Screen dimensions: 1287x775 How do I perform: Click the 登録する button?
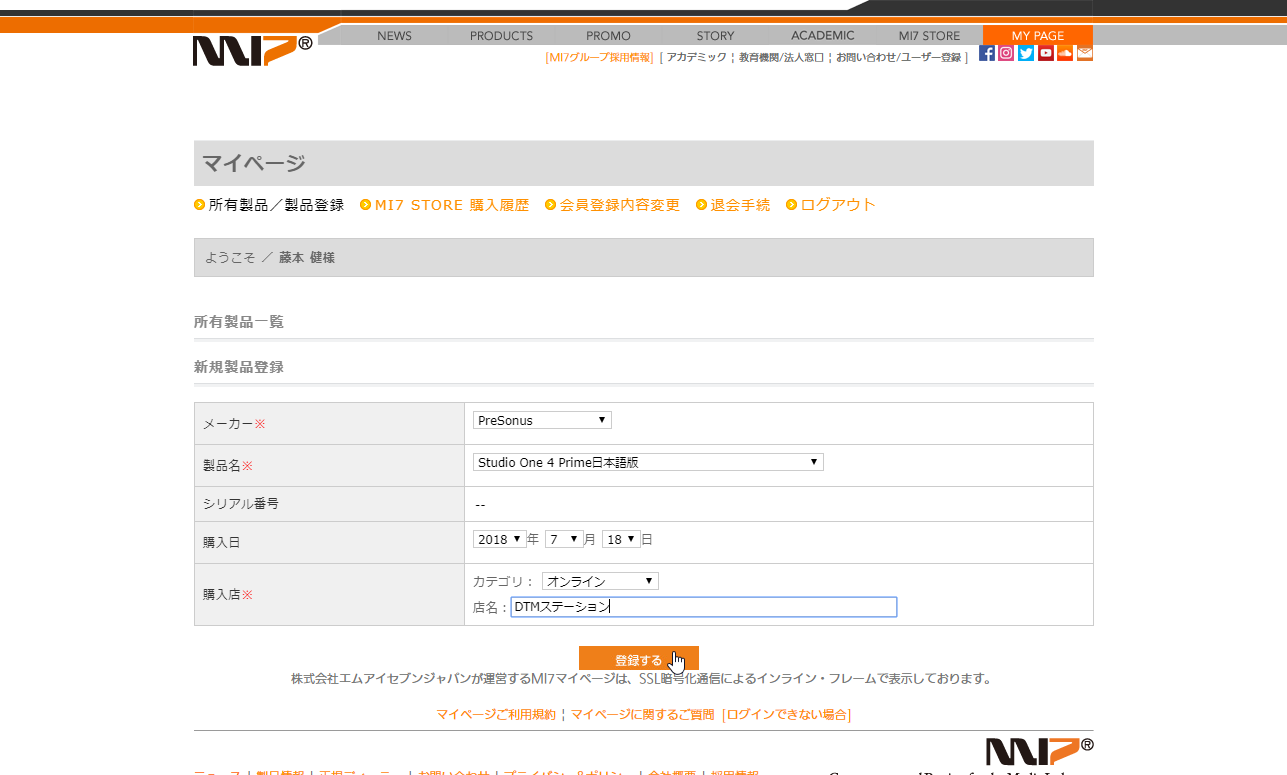(x=638, y=660)
